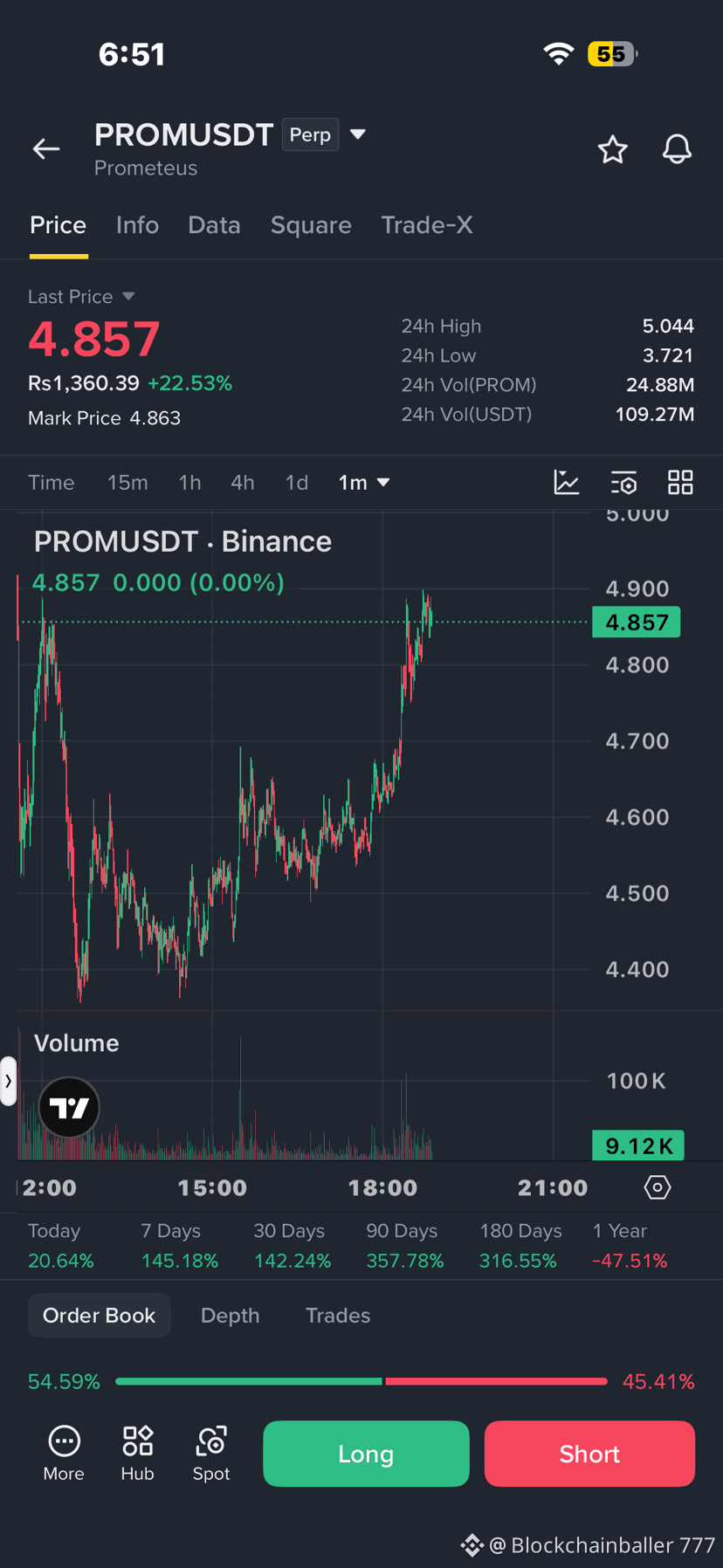Select the 4h chart interval

(243, 483)
